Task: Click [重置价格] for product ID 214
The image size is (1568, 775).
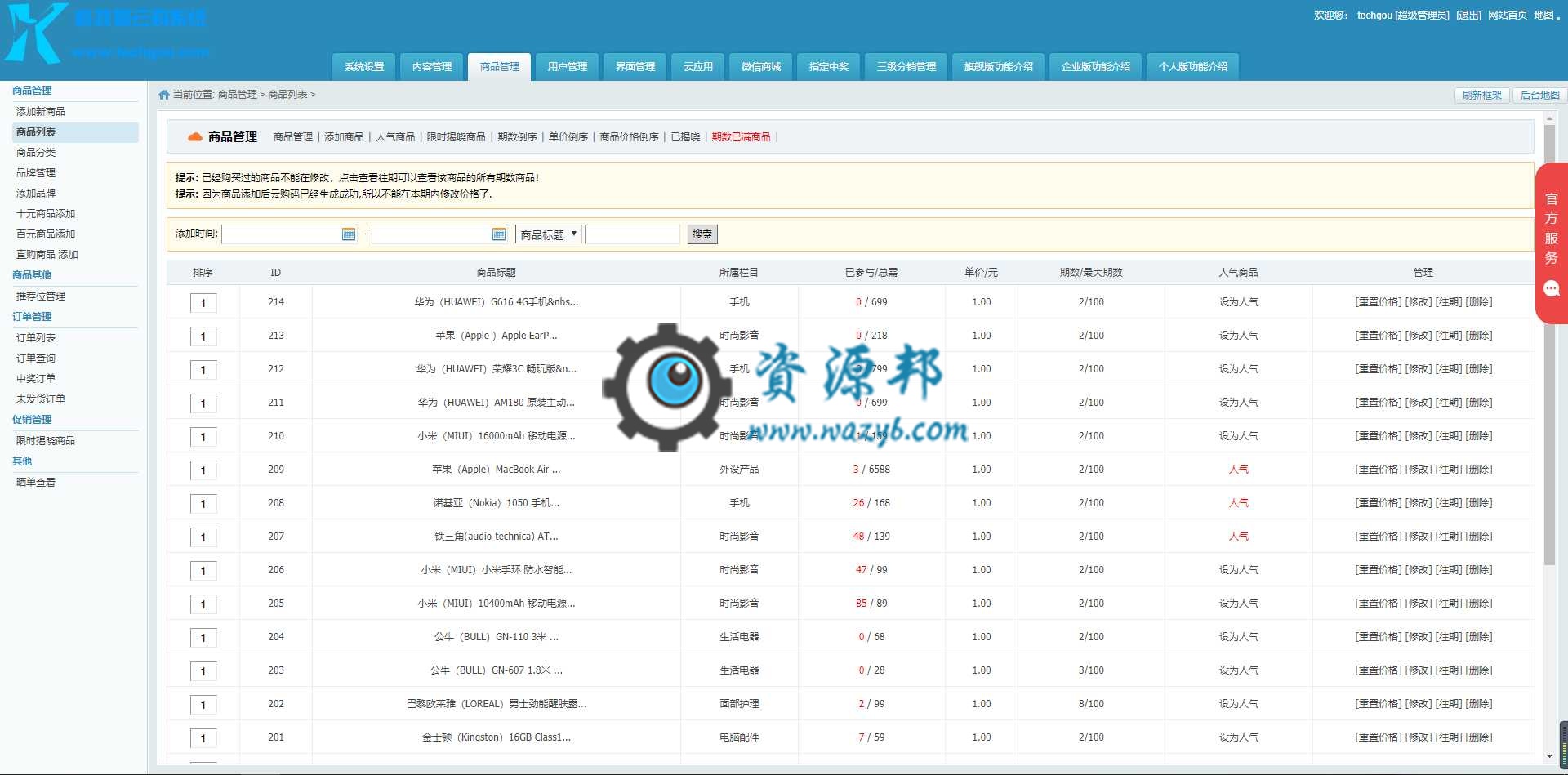Action: (1378, 302)
